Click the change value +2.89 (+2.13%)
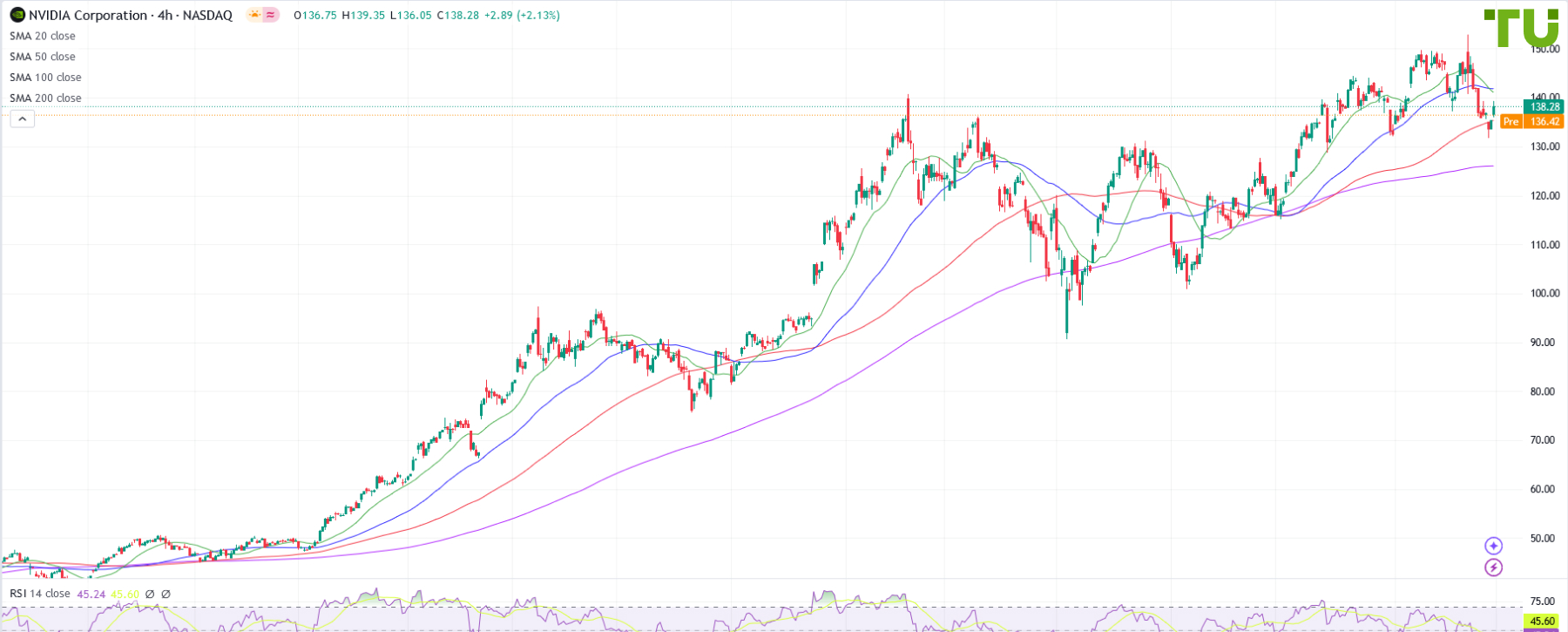The image size is (1568, 632). (x=523, y=16)
